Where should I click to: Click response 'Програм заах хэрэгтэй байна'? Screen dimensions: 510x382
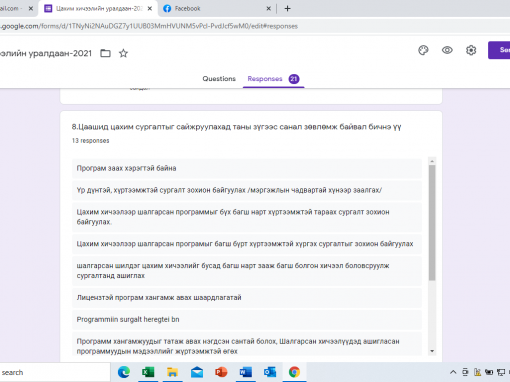pyautogui.click(x=247, y=168)
